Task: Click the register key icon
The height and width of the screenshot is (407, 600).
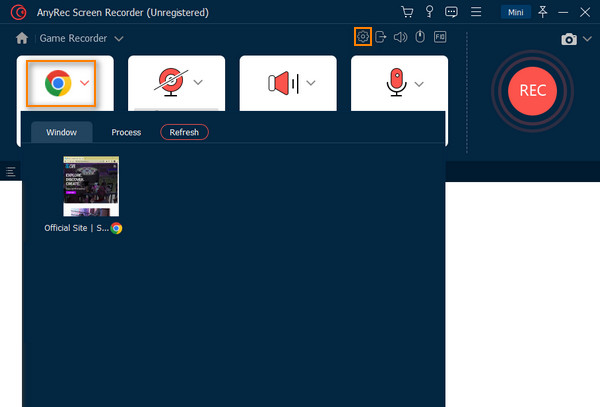Action: coord(429,11)
